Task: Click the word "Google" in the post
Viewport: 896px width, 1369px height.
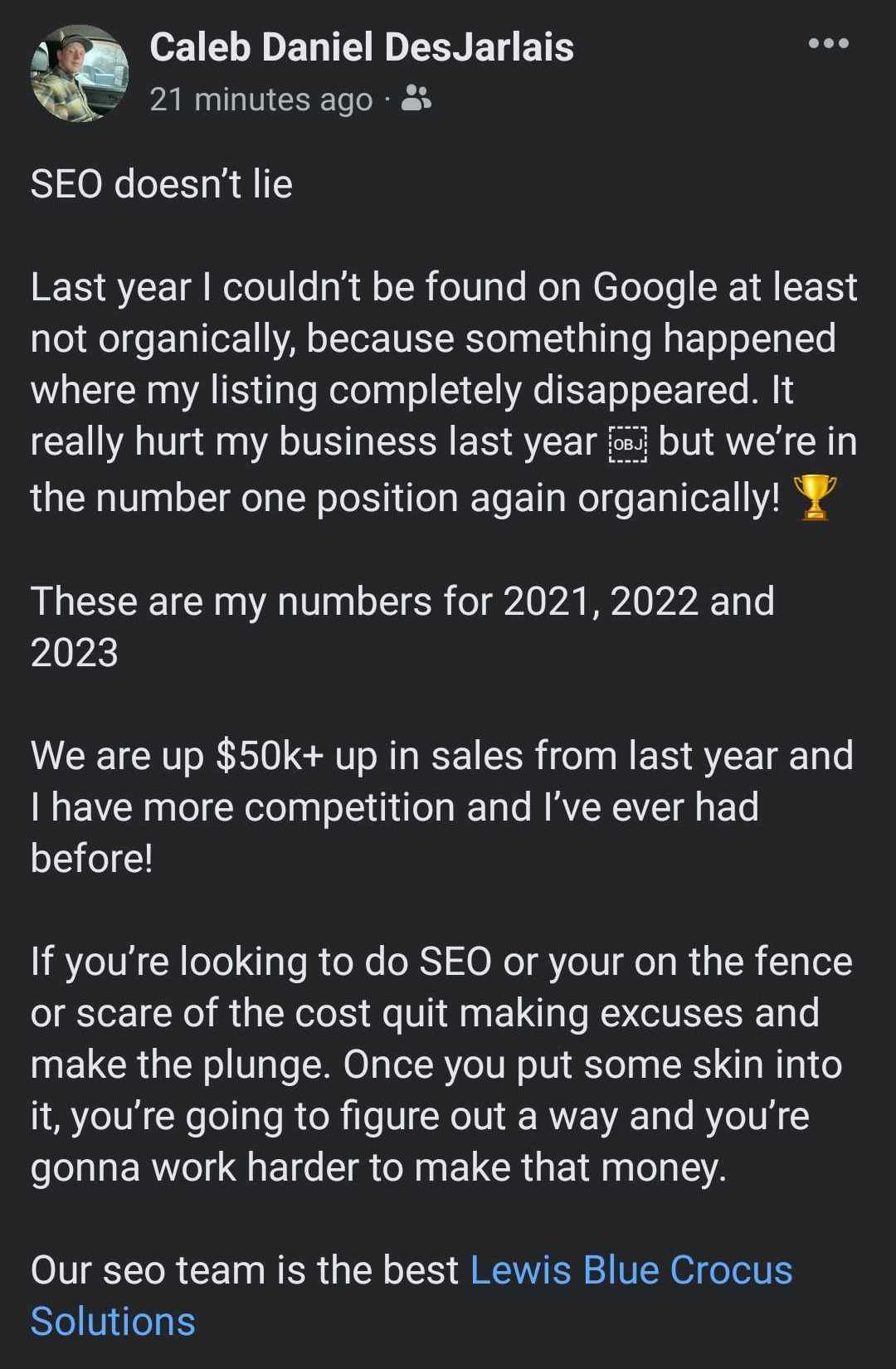Action: (x=655, y=287)
